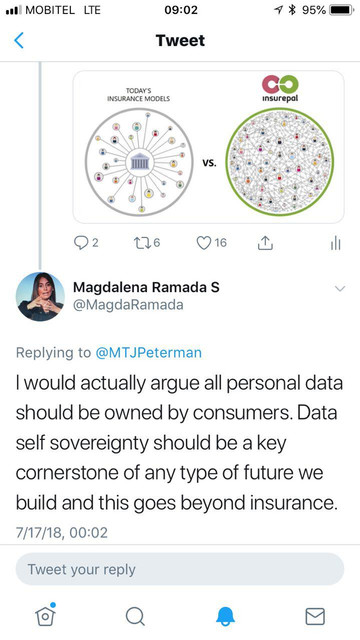Like the tweet with heart icon
The width and height of the screenshot is (360, 640).
pyautogui.click(x=204, y=243)
